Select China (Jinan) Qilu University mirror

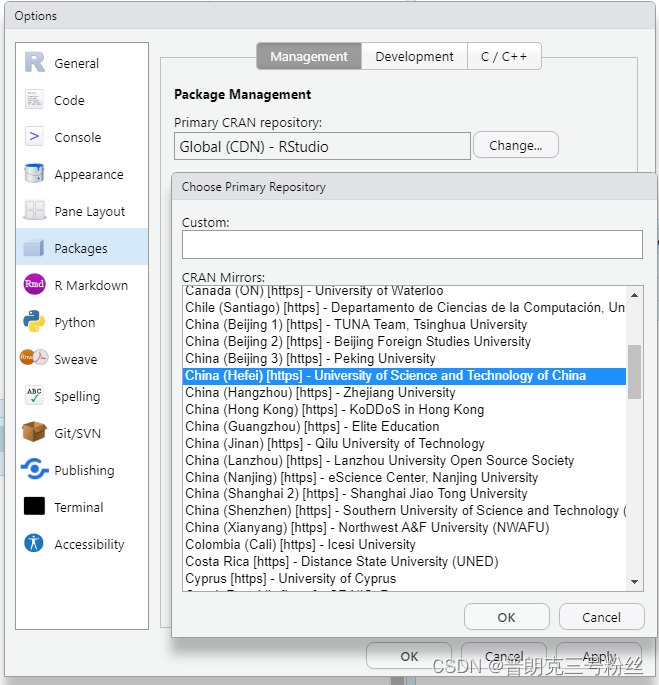404,443
